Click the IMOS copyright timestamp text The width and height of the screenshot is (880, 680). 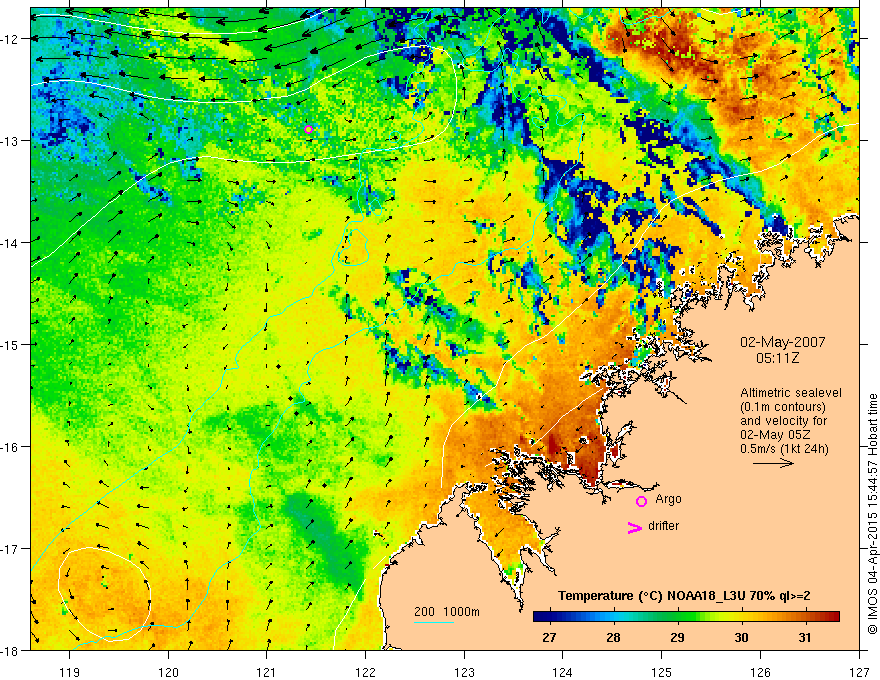pyautogui.click(x=872, y=514)
